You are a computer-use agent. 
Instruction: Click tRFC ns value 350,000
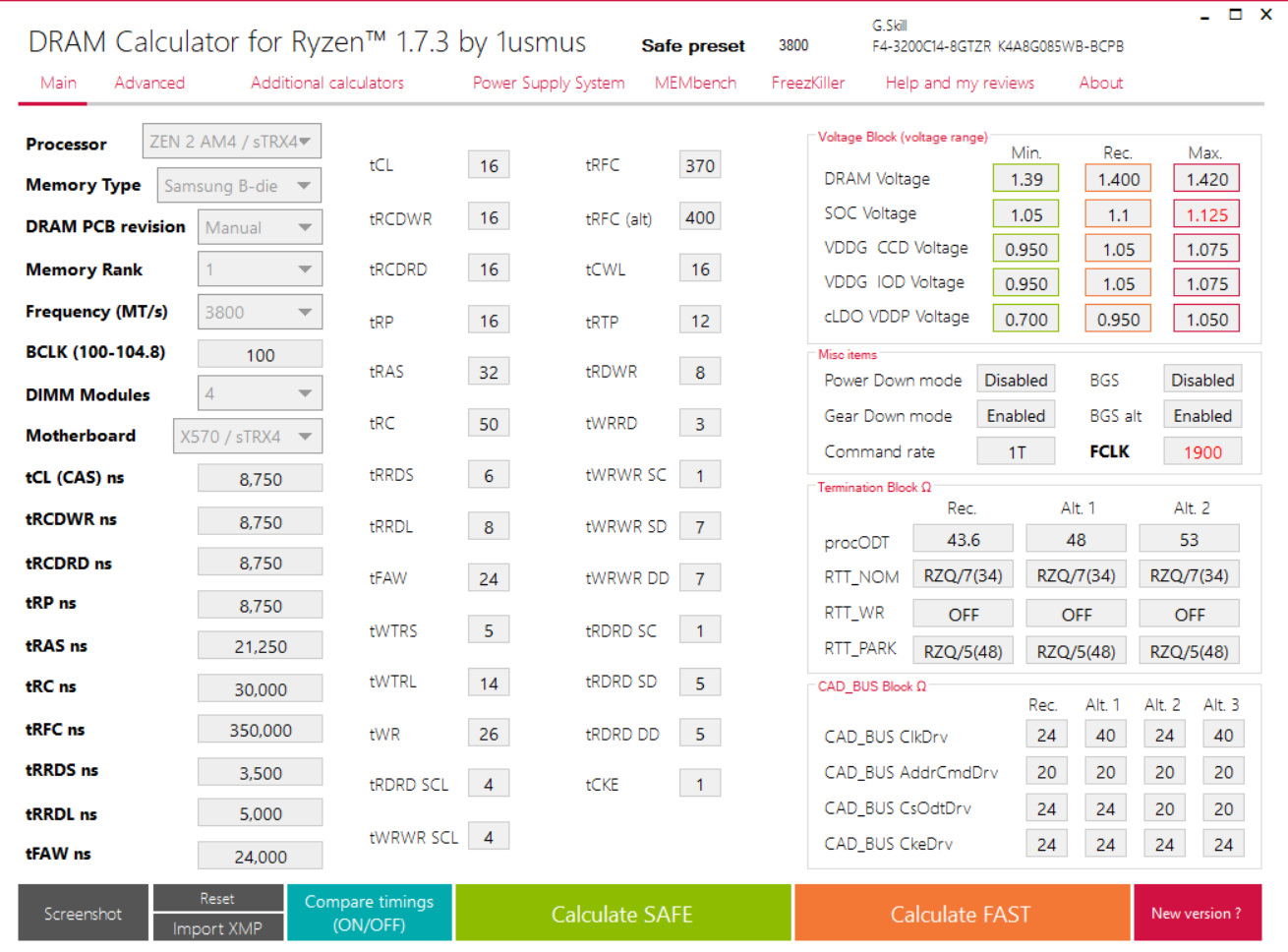pyautogui.click(x=260, y=730)
